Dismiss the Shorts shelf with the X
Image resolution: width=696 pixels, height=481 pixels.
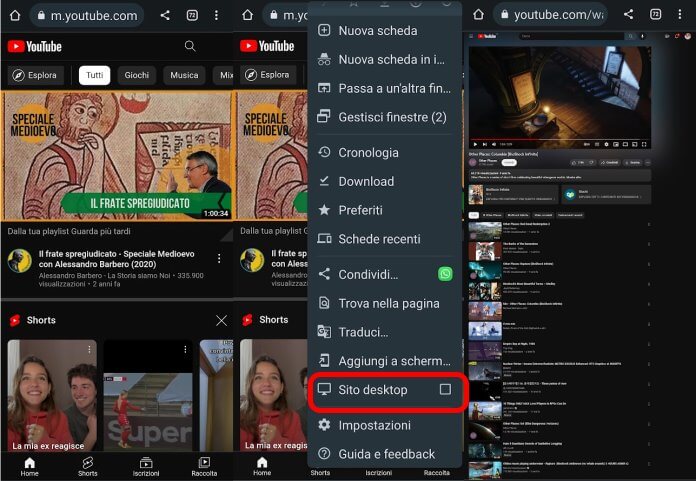click(221, 320)
